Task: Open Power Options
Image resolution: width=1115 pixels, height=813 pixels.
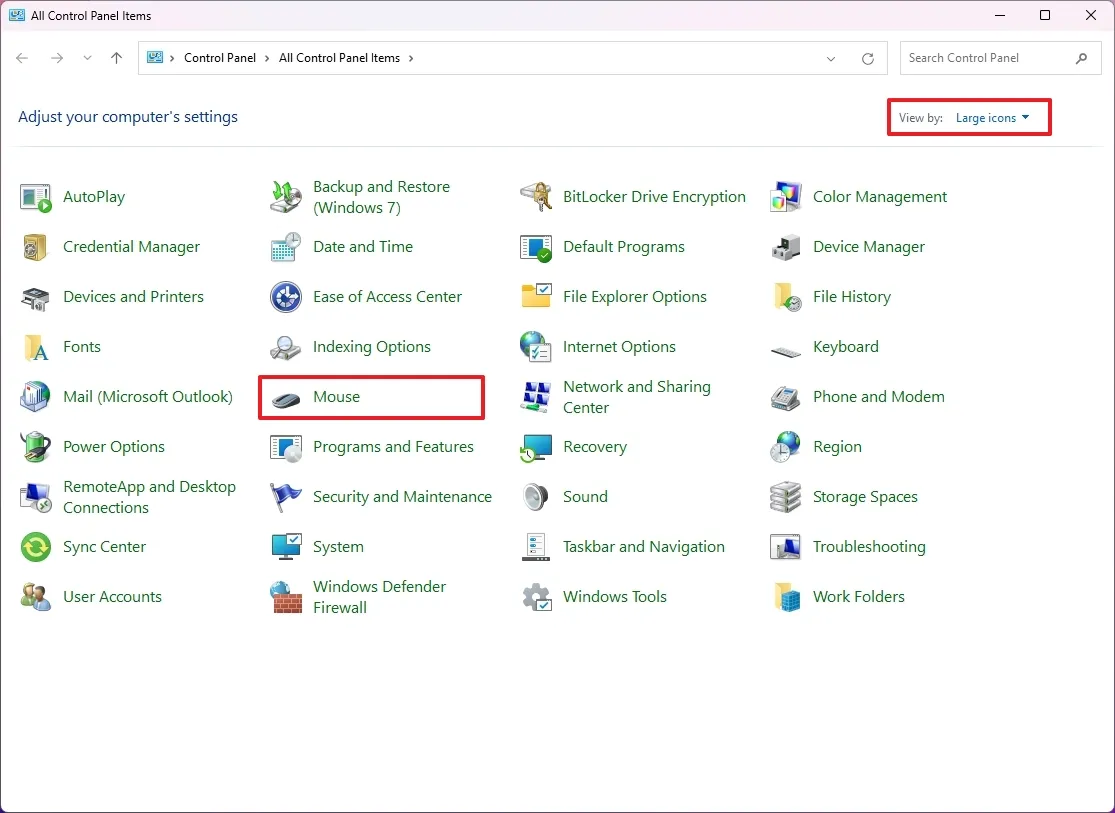Action: coord(114,447)
